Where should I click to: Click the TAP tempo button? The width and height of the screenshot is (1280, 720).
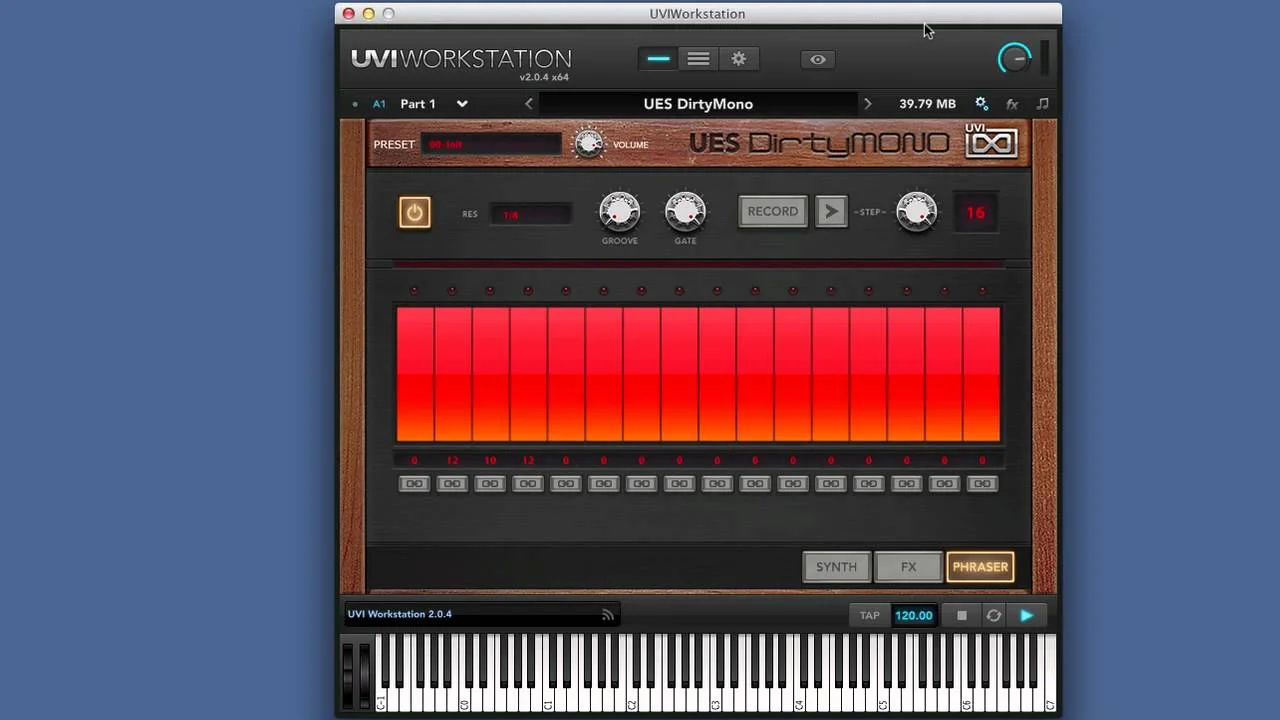(x=869, y=615)
